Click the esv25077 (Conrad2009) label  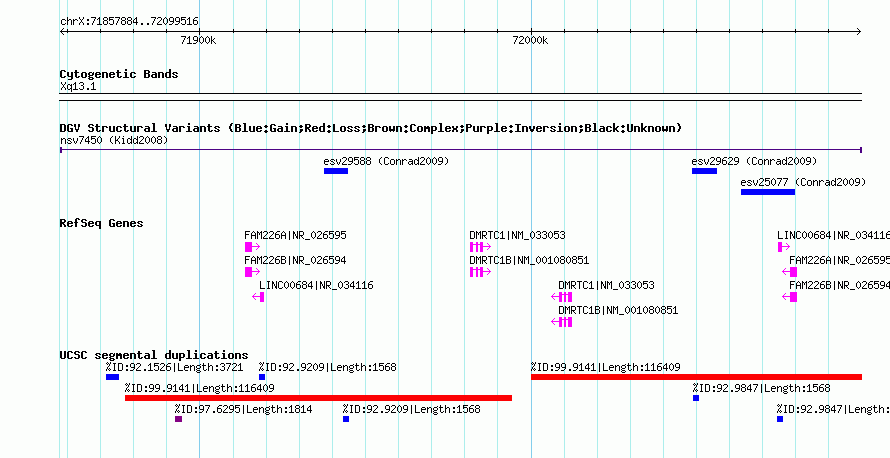point(803,182)
